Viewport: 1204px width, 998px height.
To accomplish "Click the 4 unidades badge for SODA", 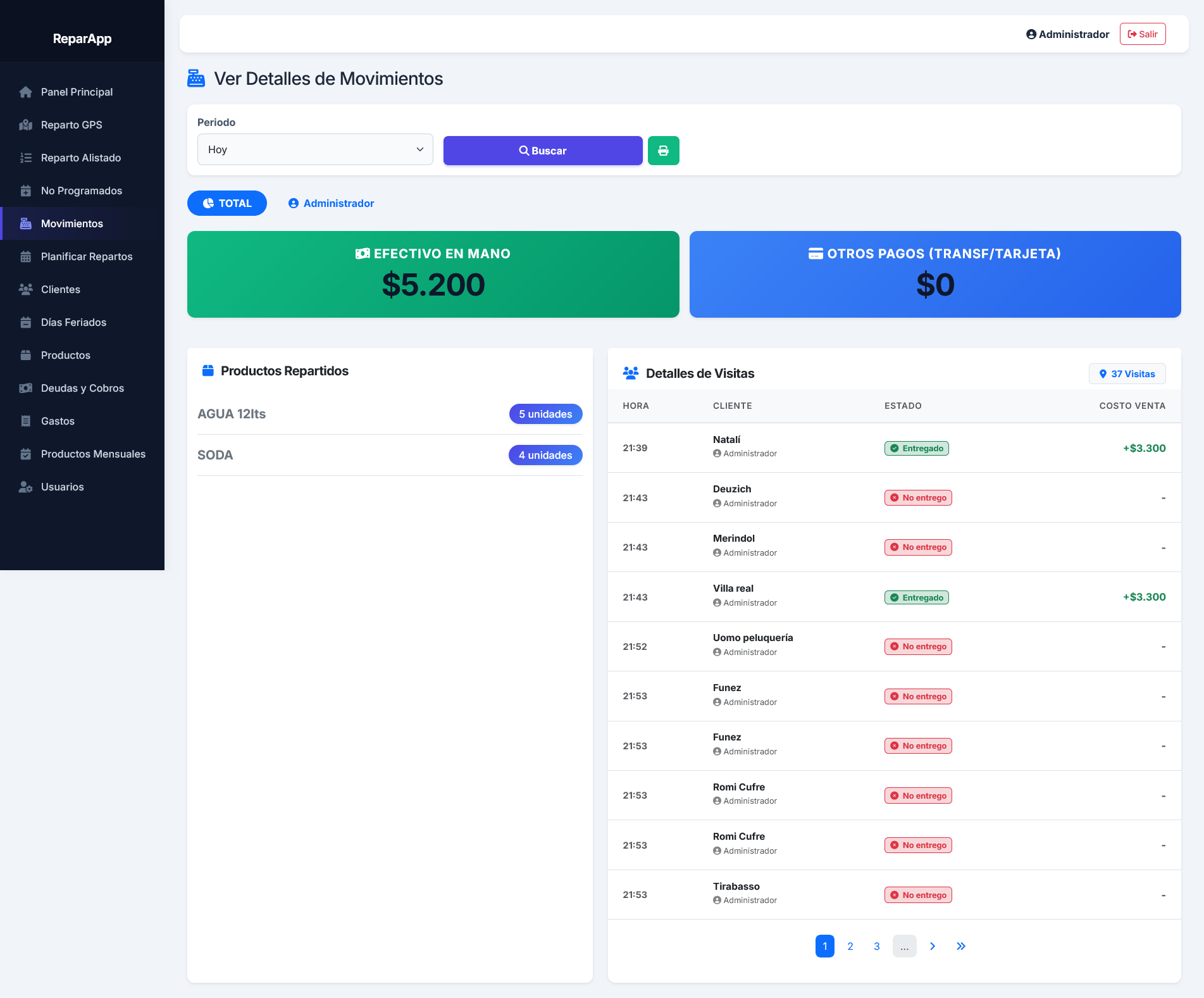I will coord(545,455).
